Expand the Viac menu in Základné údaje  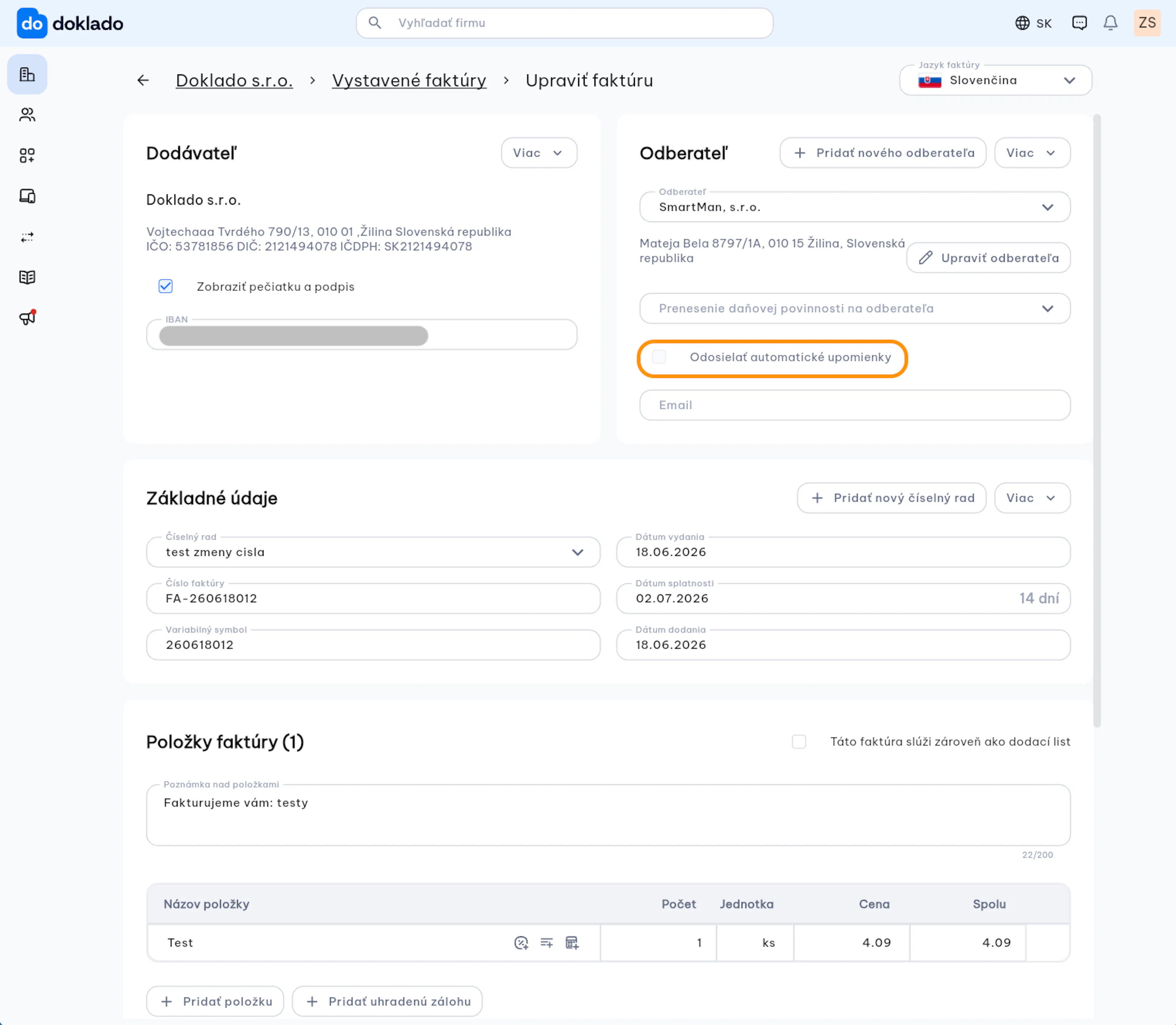[x=1032, y=498]
